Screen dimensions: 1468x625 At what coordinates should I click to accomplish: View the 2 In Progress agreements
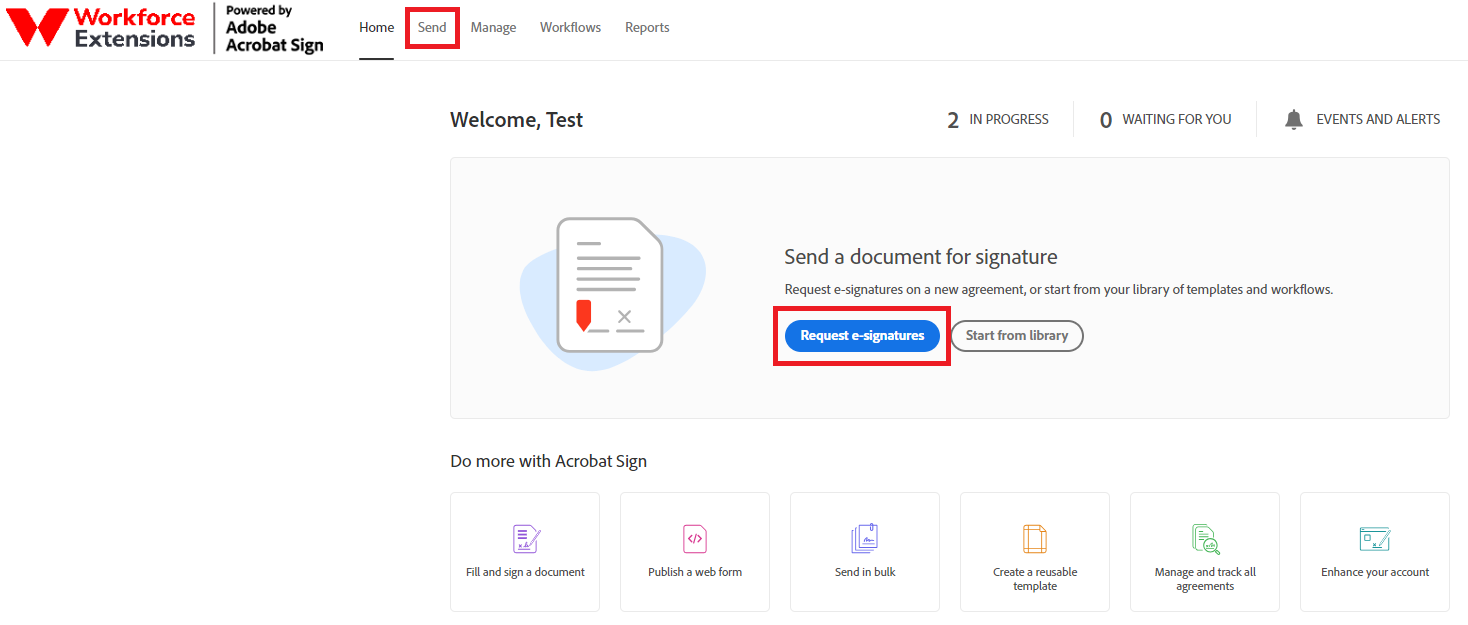pos(998,120)
